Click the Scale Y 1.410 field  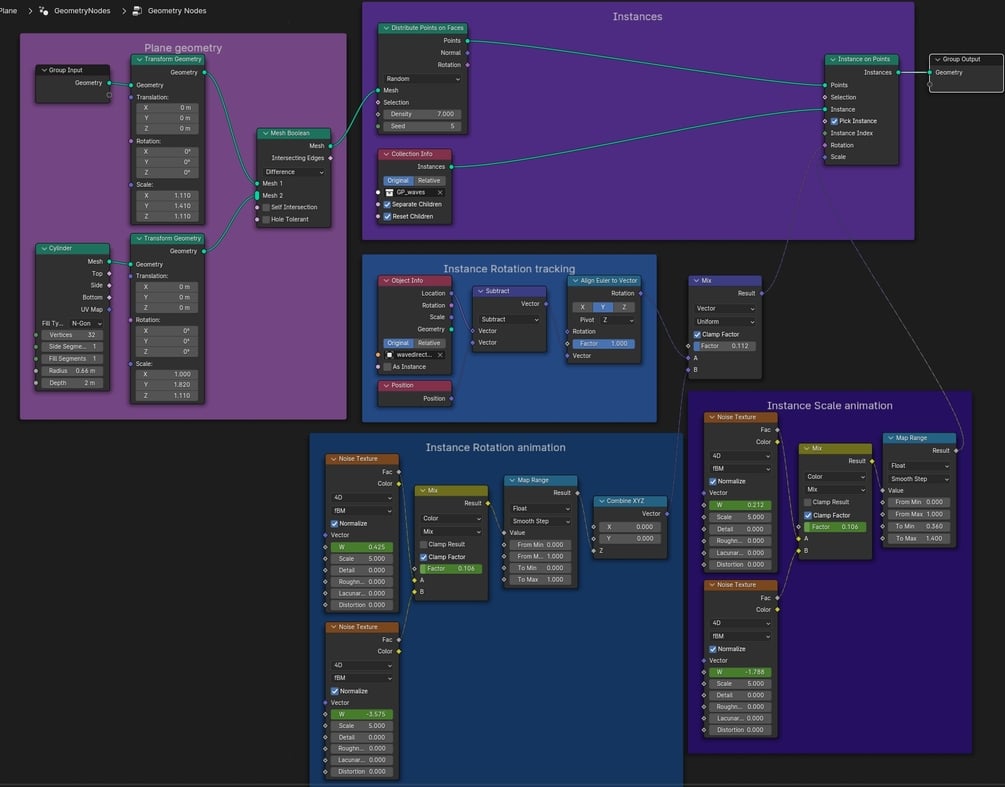point(167,206)
